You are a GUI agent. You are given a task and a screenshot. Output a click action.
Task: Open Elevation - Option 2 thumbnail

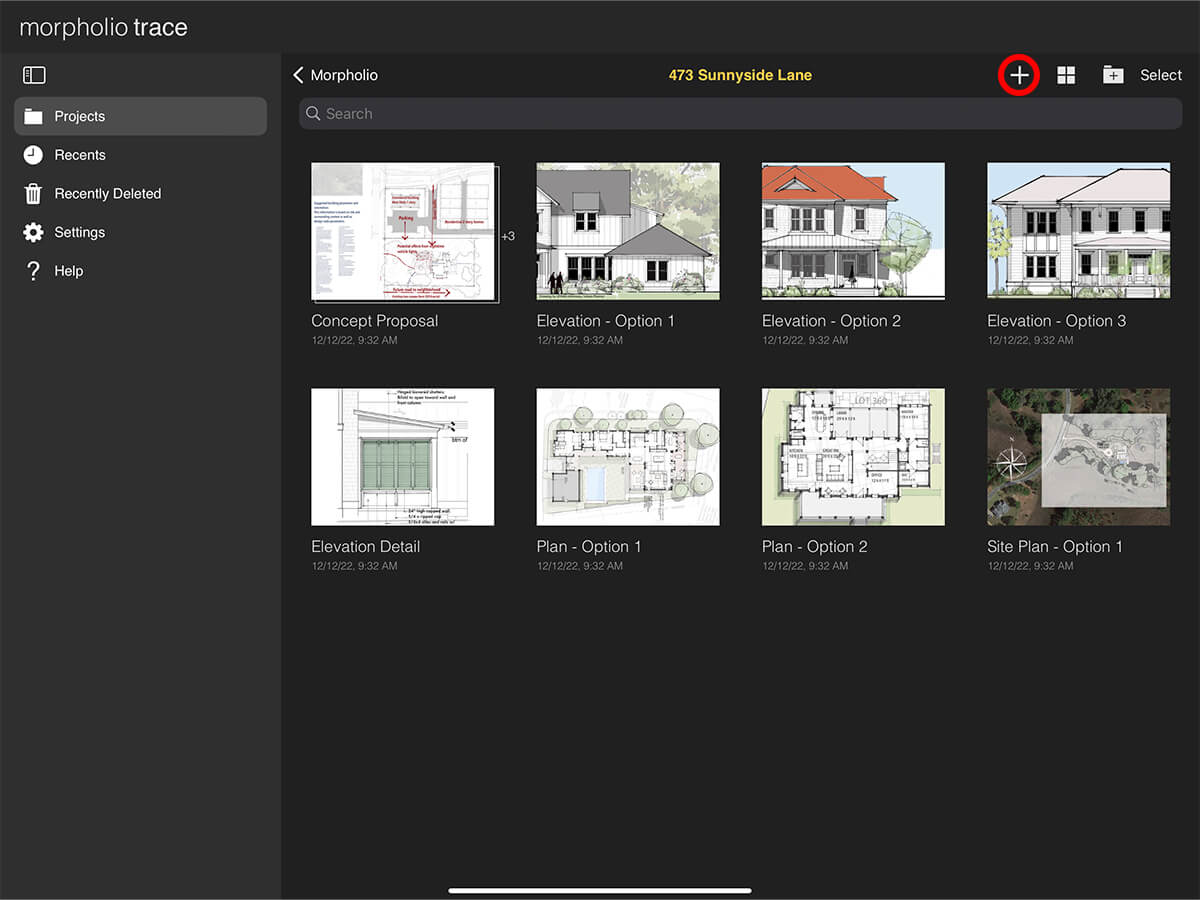tap(853, 231)
